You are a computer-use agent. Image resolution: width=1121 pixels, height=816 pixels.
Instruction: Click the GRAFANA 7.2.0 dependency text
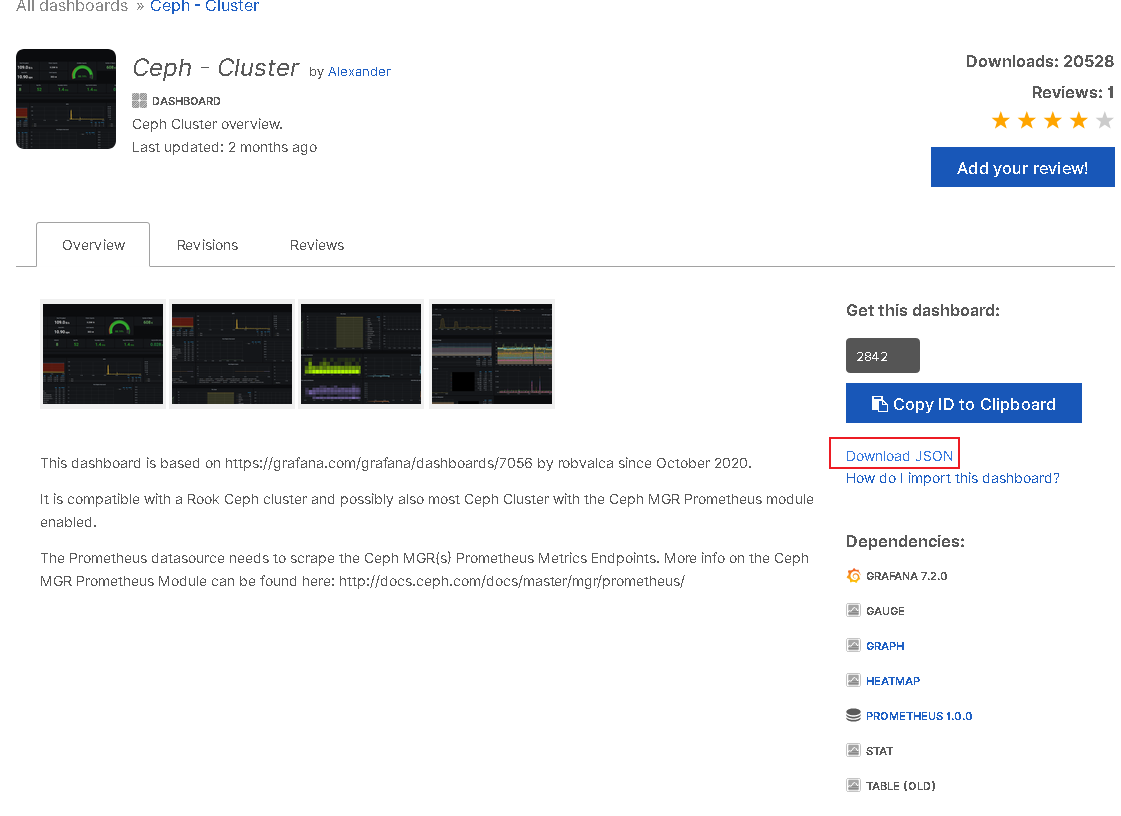pyautogui.click(x=907, y=576)
